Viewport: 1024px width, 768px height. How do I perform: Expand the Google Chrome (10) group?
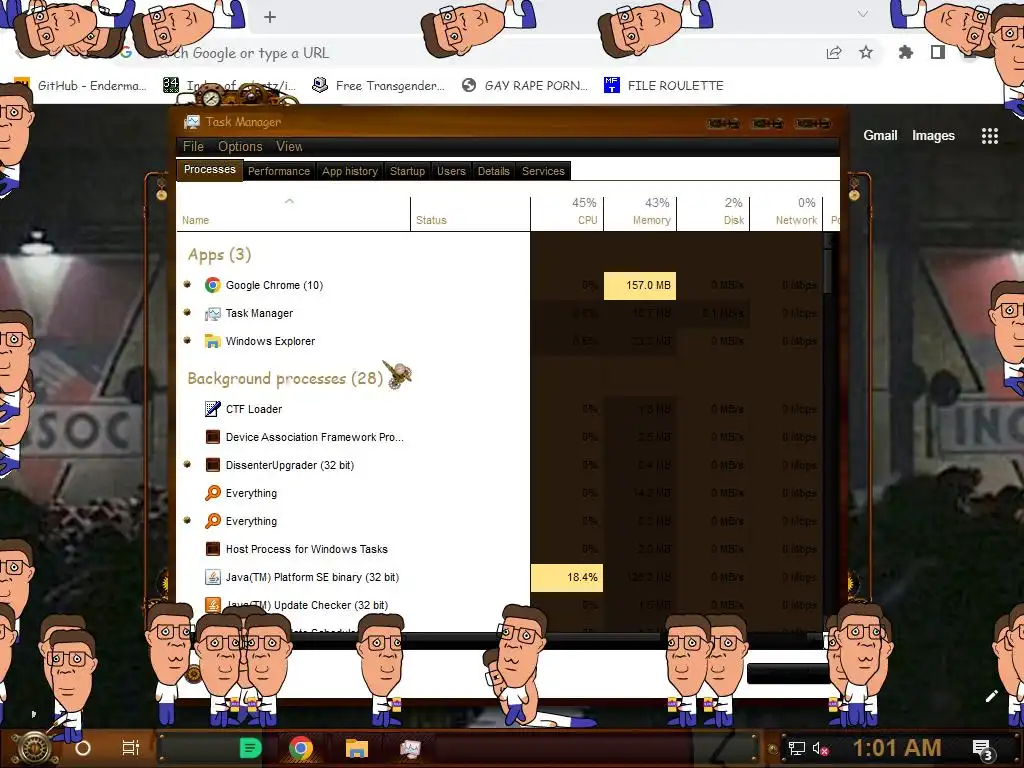[187, 284]
